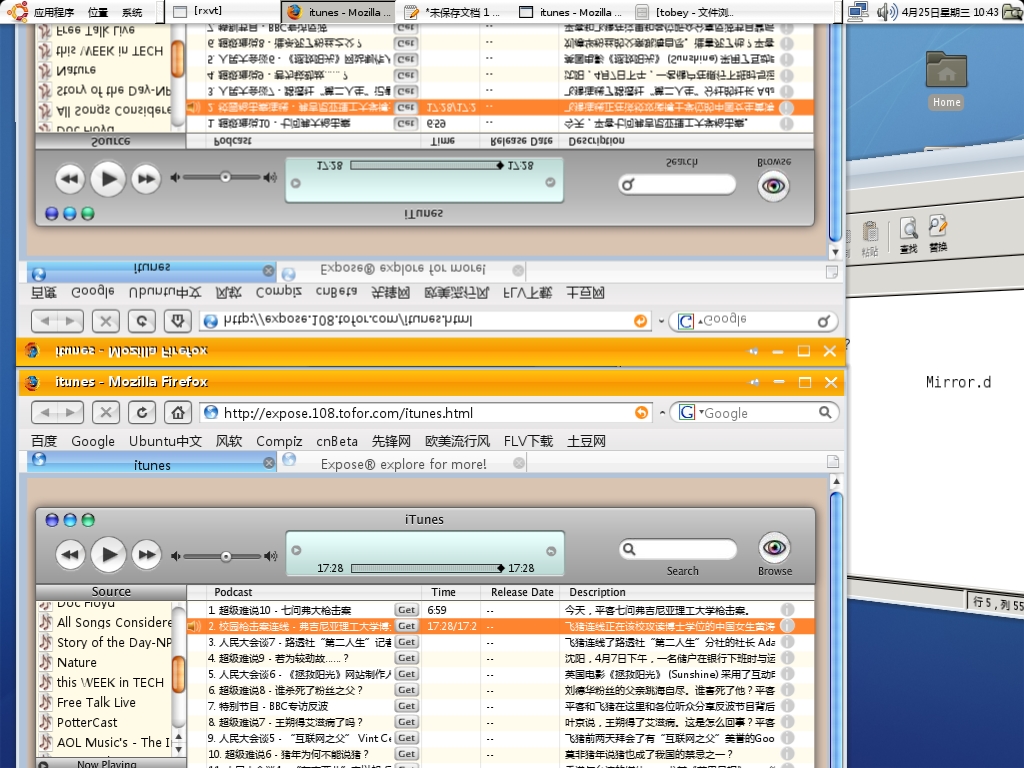This screenshot has height=768, width=1024.
Task: Toggle the pin icon in upright Firefox titlebar
Action: click(754, 382)
